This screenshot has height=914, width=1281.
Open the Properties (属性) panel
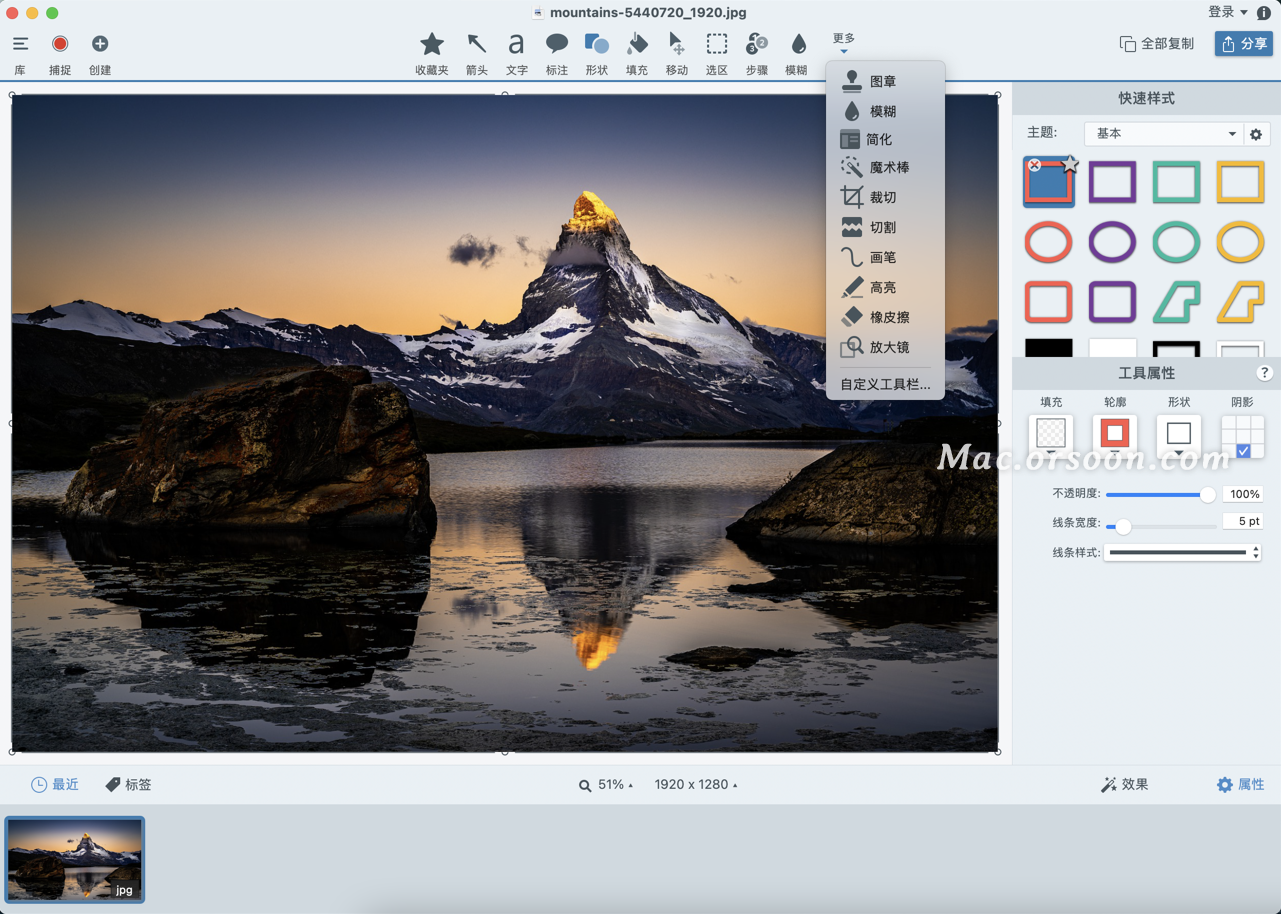1240,785
